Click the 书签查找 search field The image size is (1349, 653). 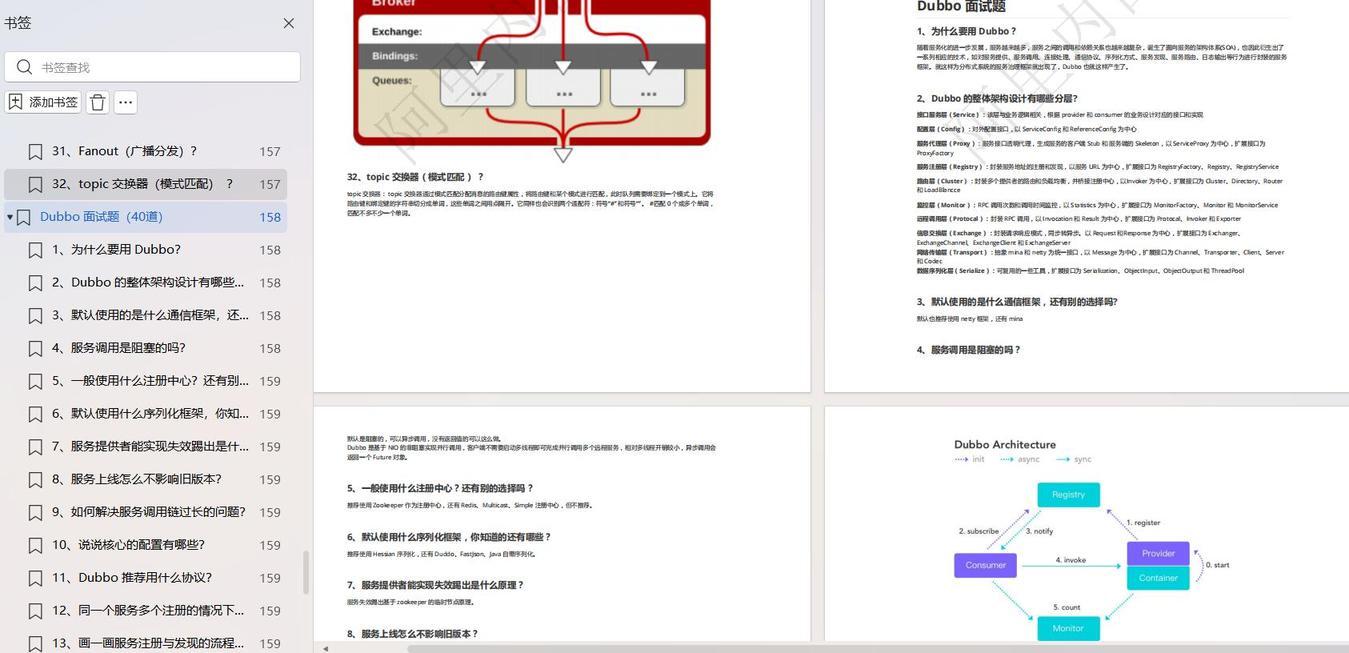click(x=152, y=67)
